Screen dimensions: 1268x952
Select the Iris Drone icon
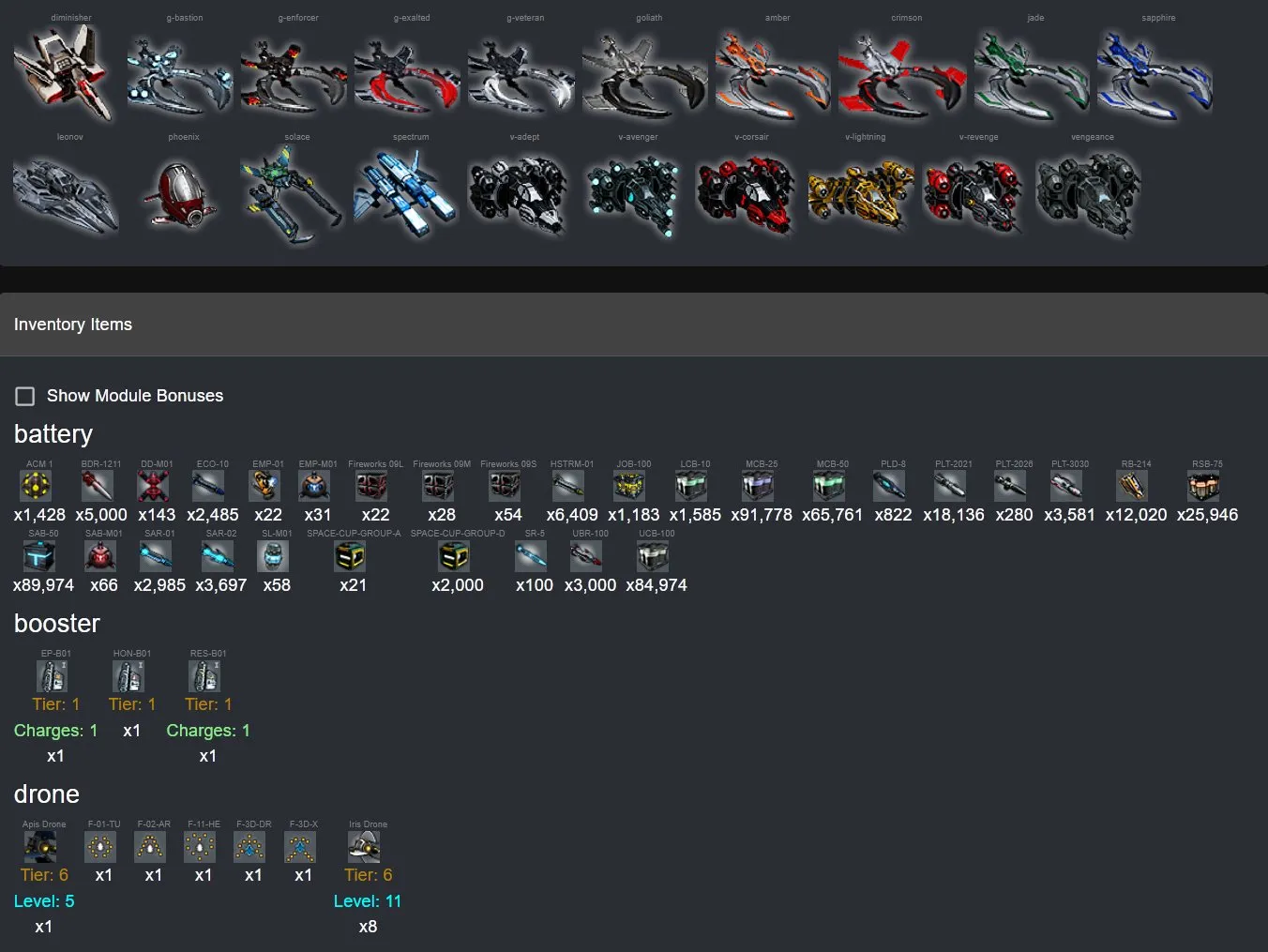[x=364, y=846]
